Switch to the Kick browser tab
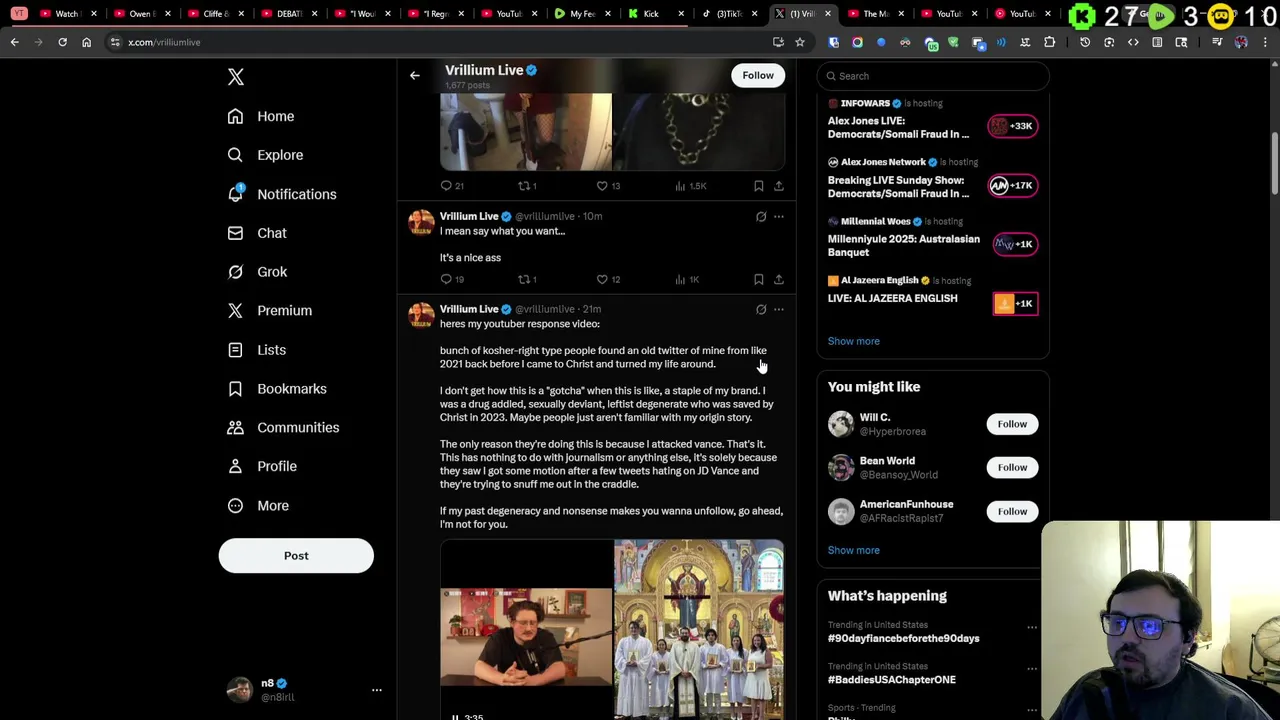1280x720 pixels. [x=657, y=14]
